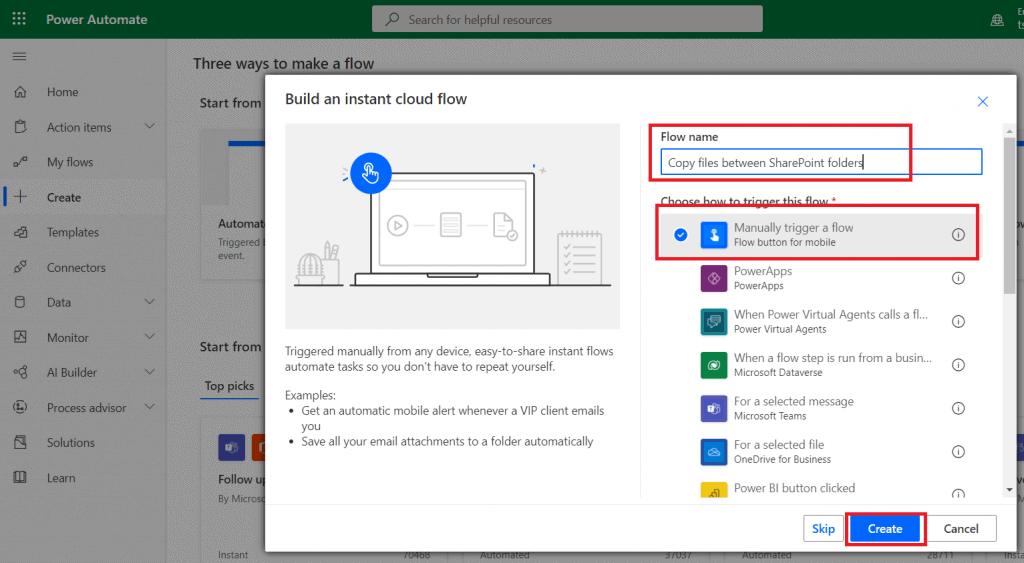Click the Process advisor icon

coord(20,407)
